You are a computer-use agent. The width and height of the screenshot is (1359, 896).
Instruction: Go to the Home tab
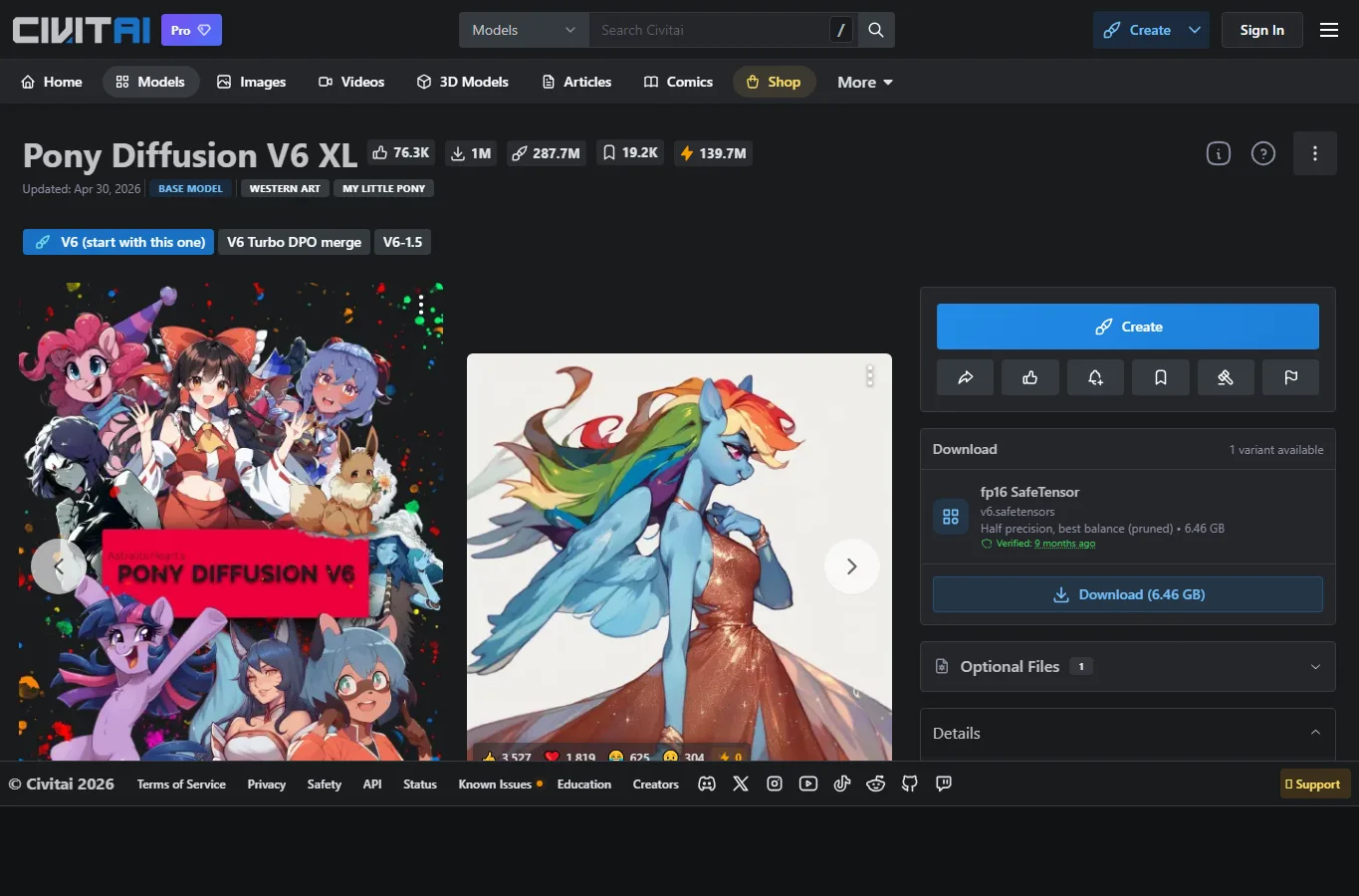(52, 82)
